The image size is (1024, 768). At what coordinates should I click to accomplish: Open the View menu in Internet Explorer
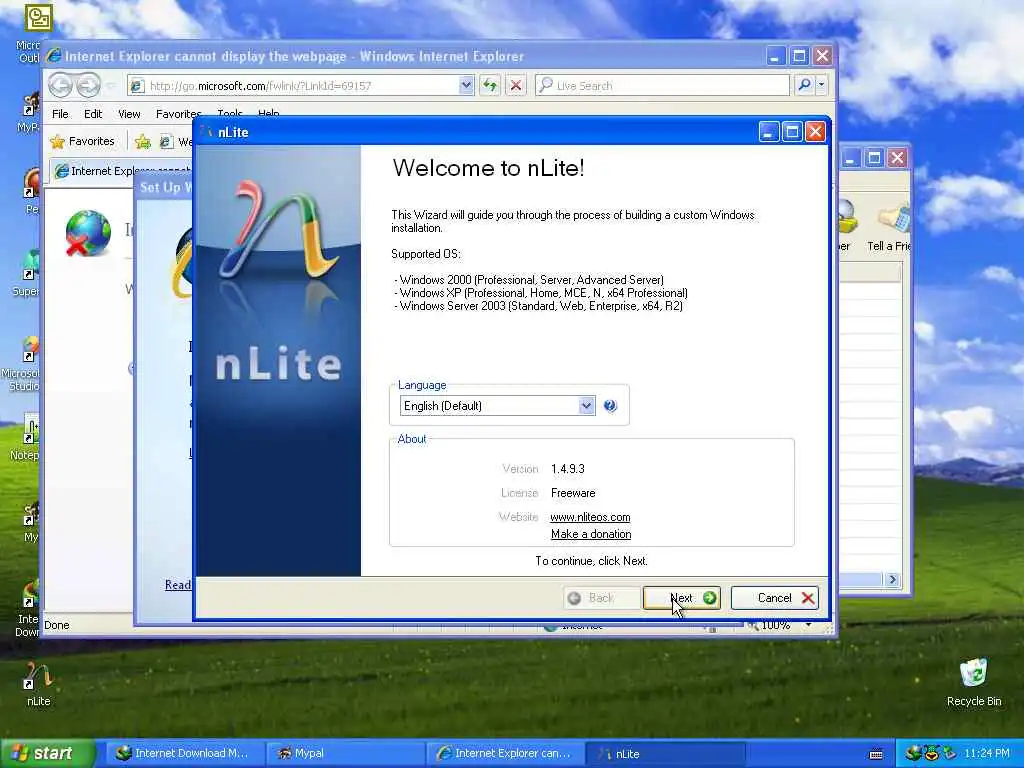[x=129, y=114]
